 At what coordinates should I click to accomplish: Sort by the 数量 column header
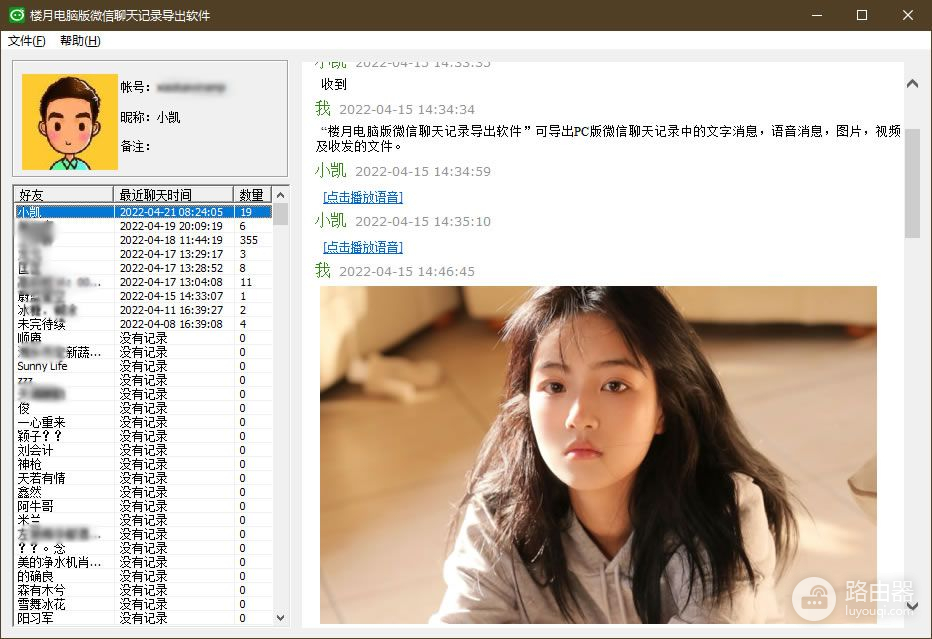[x=252, y=195]
